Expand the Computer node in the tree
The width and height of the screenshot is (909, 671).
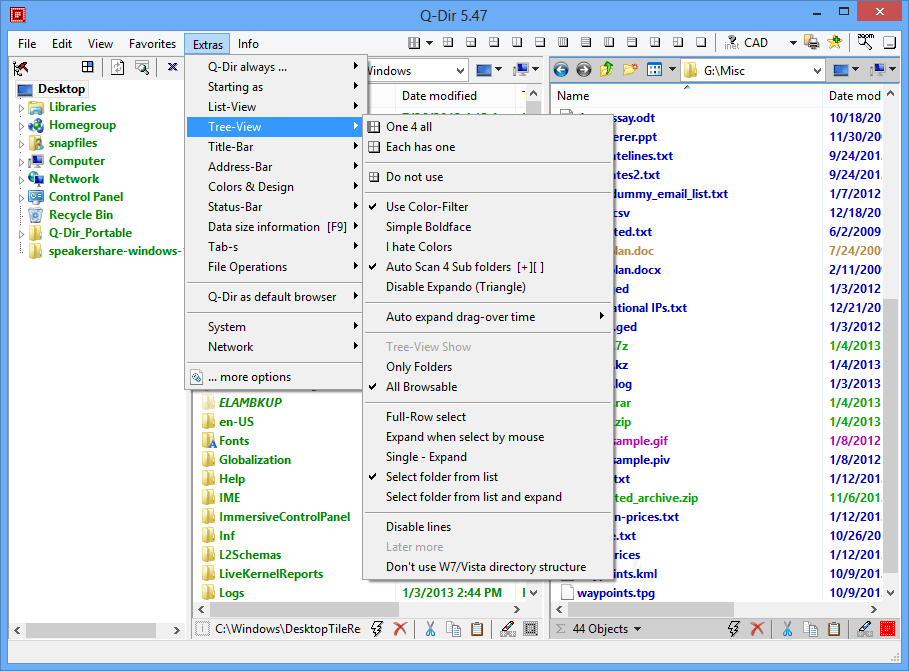click(x=21, y=161)
